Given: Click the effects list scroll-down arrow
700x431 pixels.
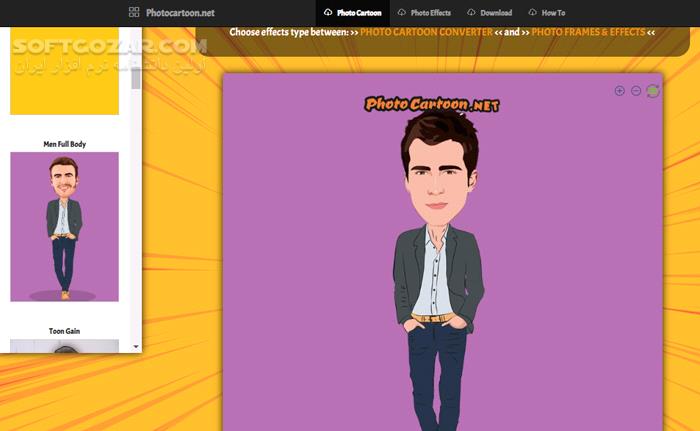Looking at the screenshot, I should tap(136, 346).
